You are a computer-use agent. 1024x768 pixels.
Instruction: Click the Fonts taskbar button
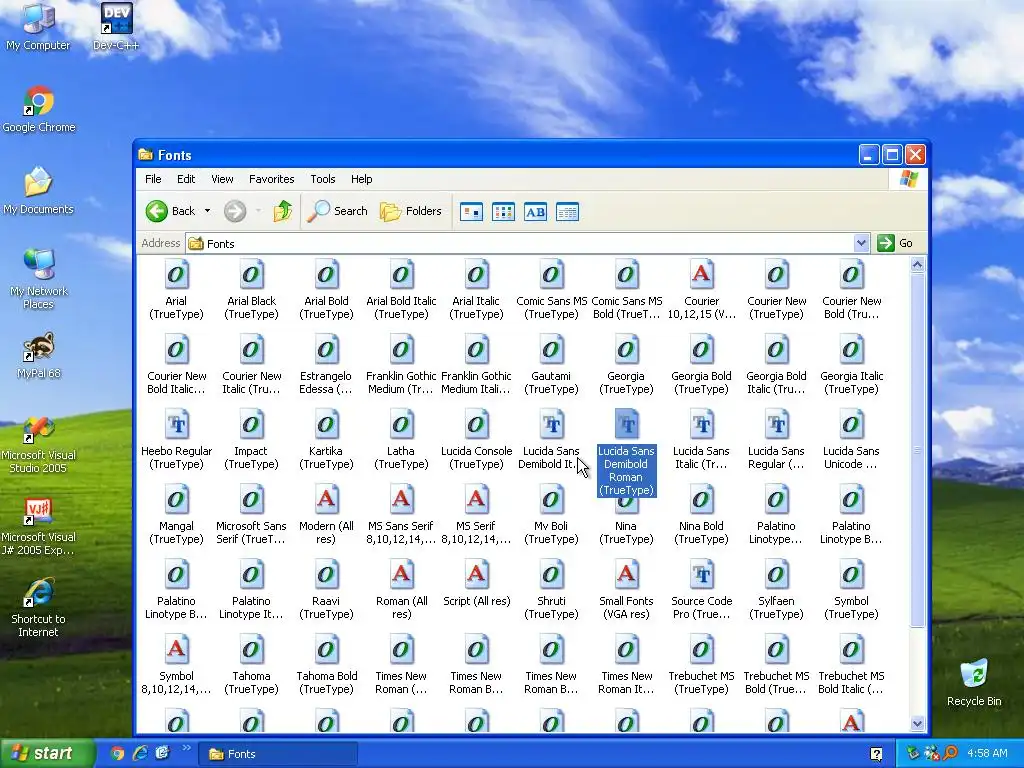[278, 754]
